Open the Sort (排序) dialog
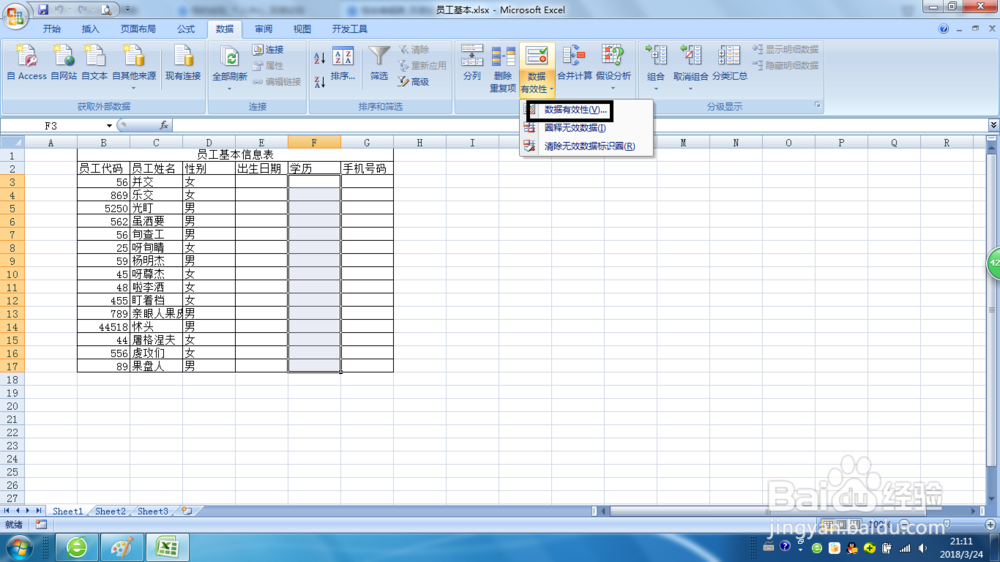 [343, 64]
